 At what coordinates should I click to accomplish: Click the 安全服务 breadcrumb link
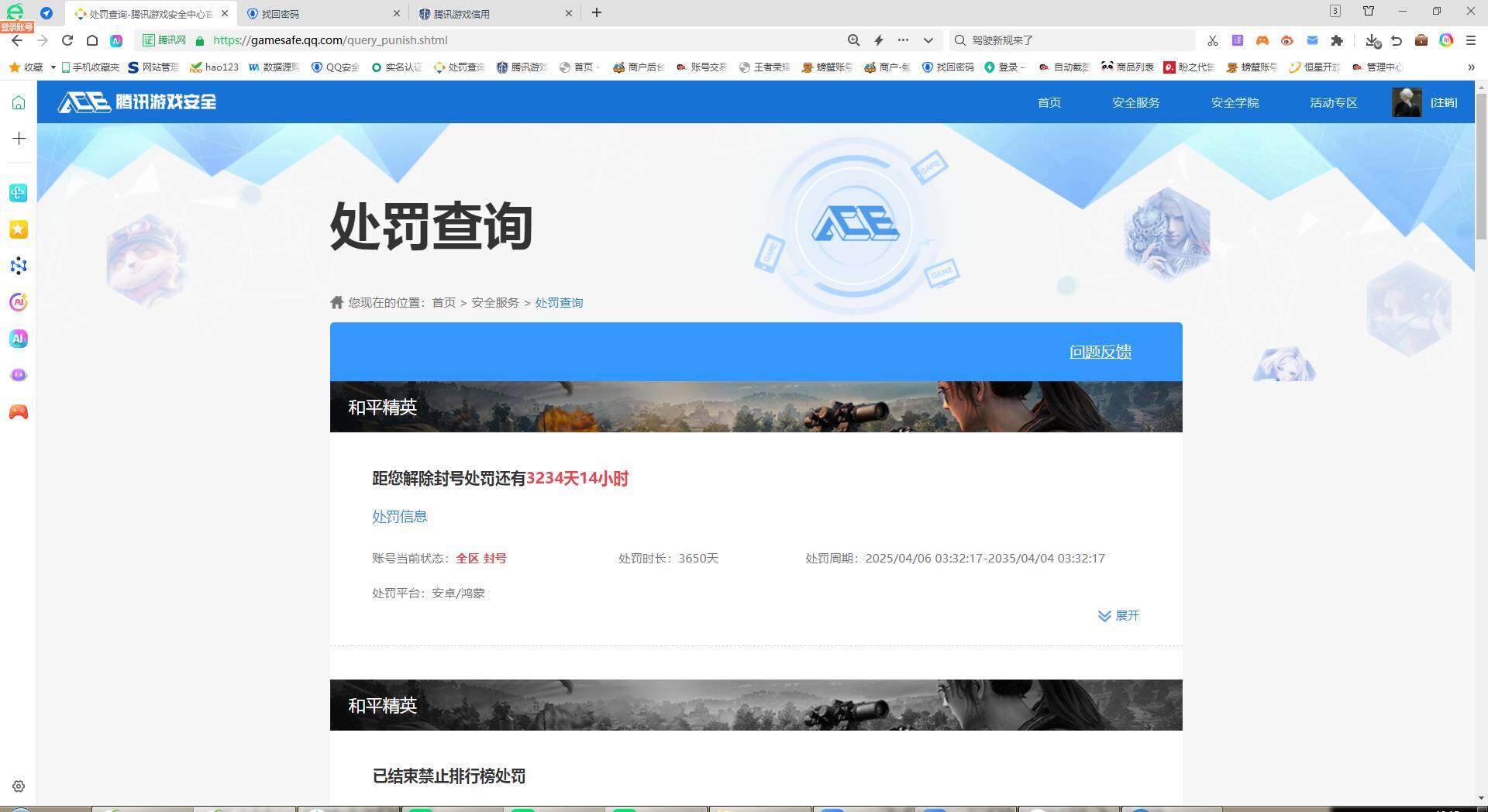point(495,303)
